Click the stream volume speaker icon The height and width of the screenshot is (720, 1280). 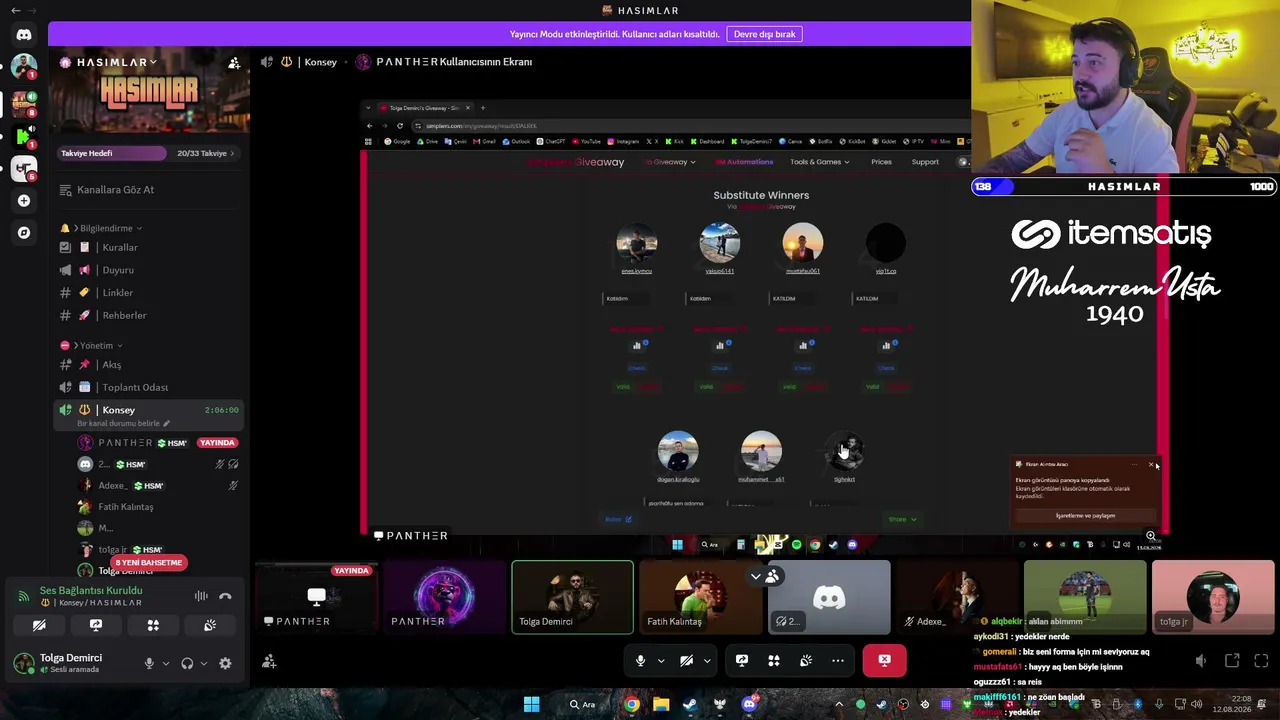[x=1201, y=661]
